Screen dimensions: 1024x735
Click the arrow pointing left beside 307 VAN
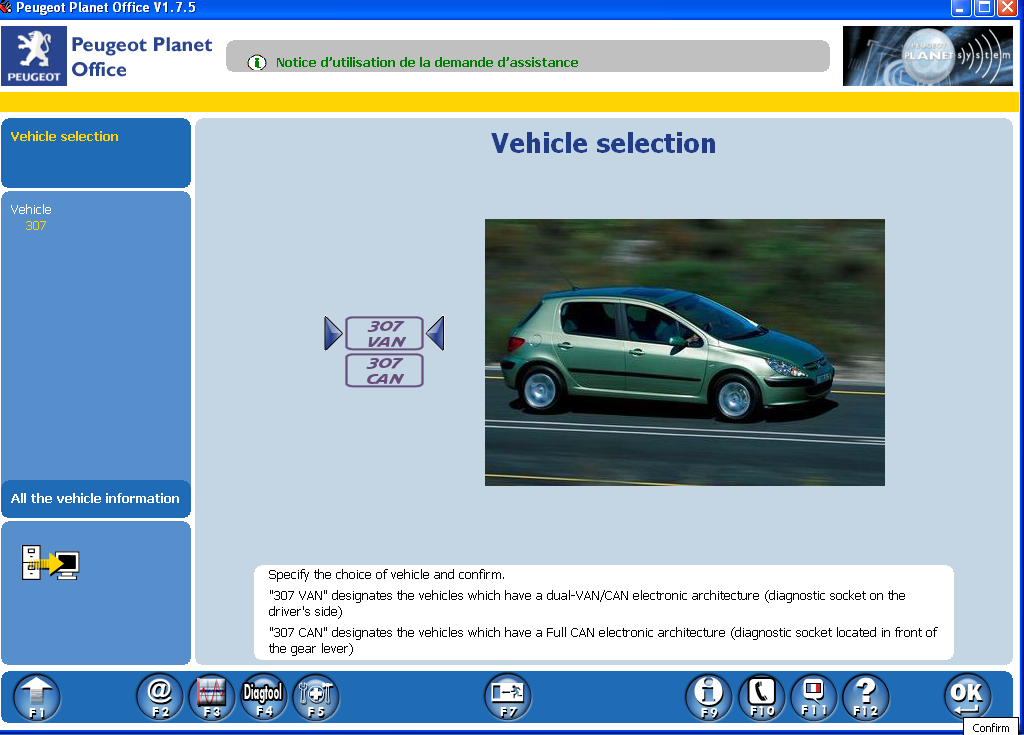click(436, 333)
